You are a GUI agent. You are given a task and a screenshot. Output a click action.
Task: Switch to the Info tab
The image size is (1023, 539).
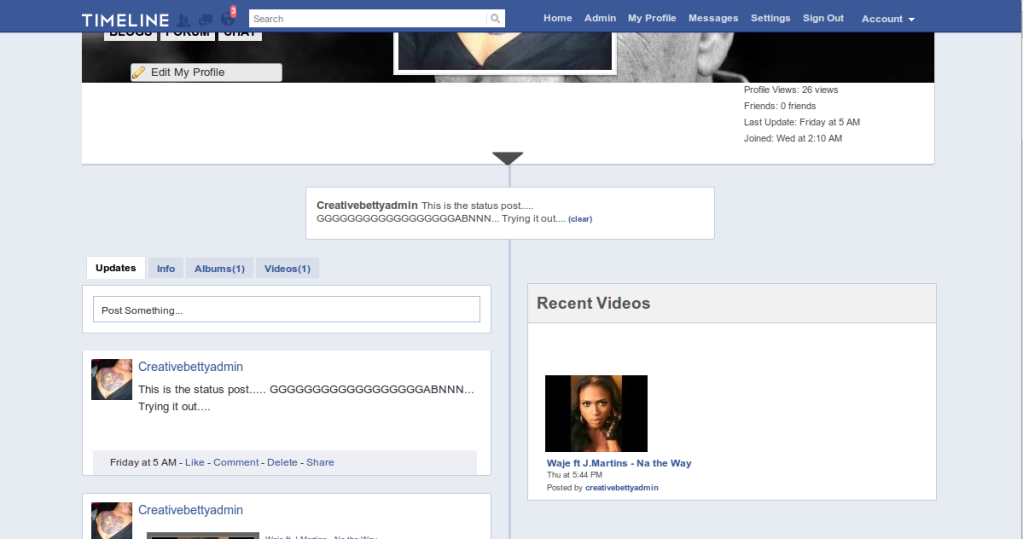[166, 268]
